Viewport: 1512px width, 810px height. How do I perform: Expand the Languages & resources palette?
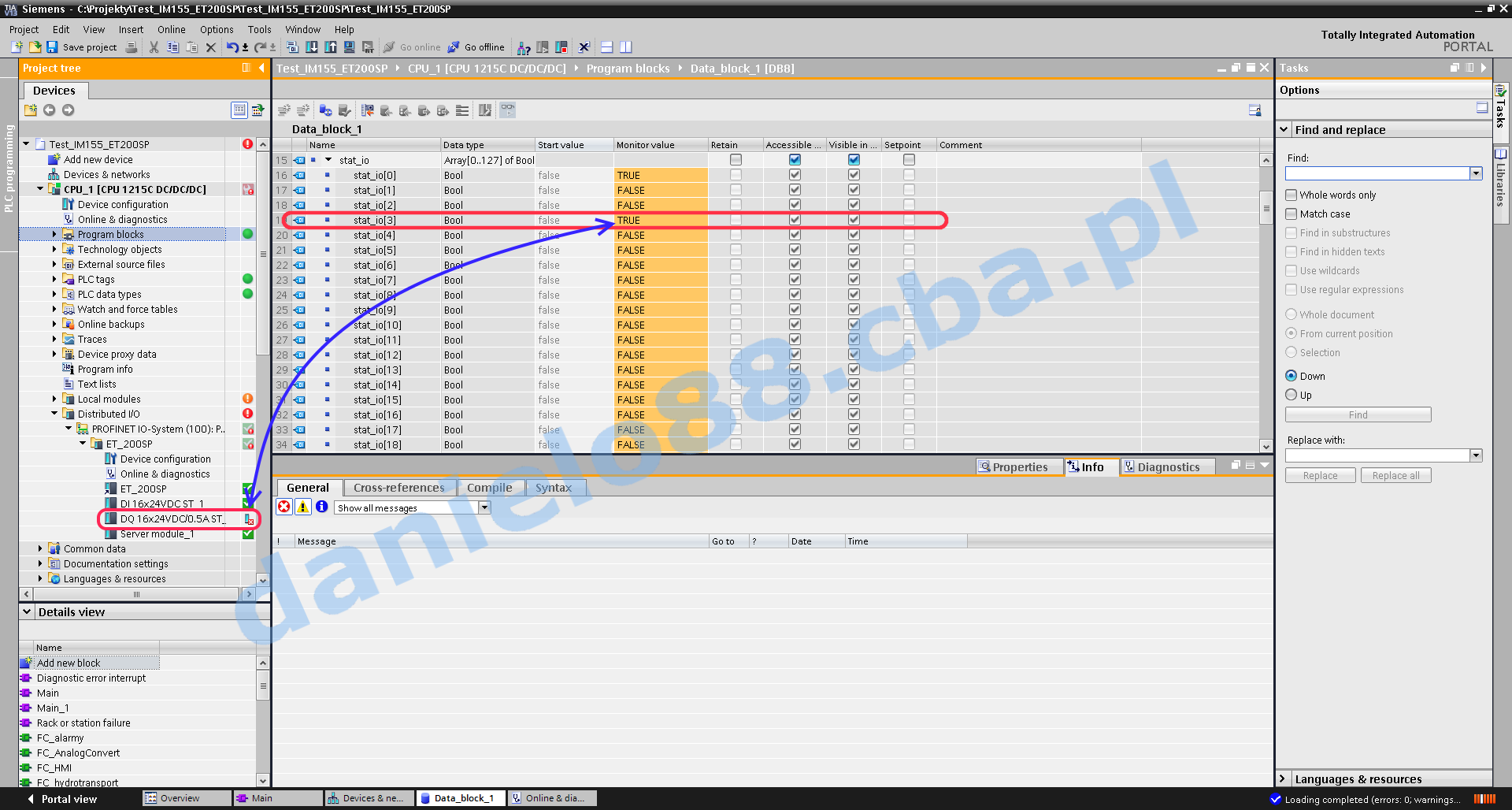coord(1283,778)
